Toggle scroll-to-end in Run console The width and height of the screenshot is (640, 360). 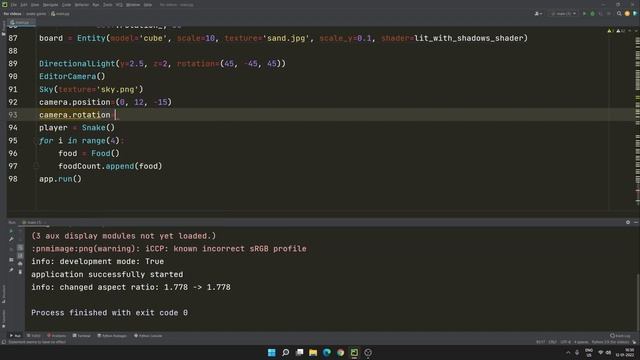[x=20, y=256]
